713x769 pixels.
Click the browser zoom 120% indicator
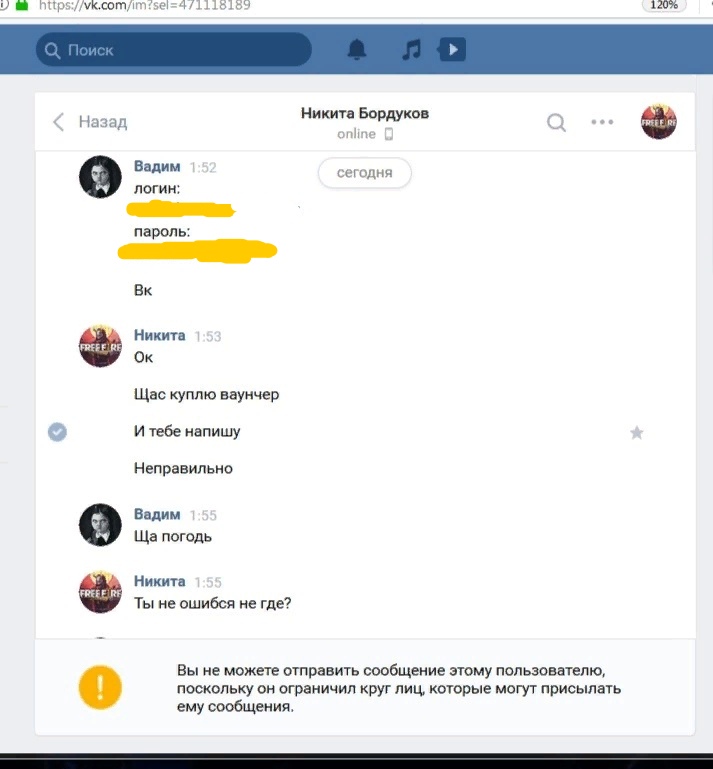click(664, 5)
